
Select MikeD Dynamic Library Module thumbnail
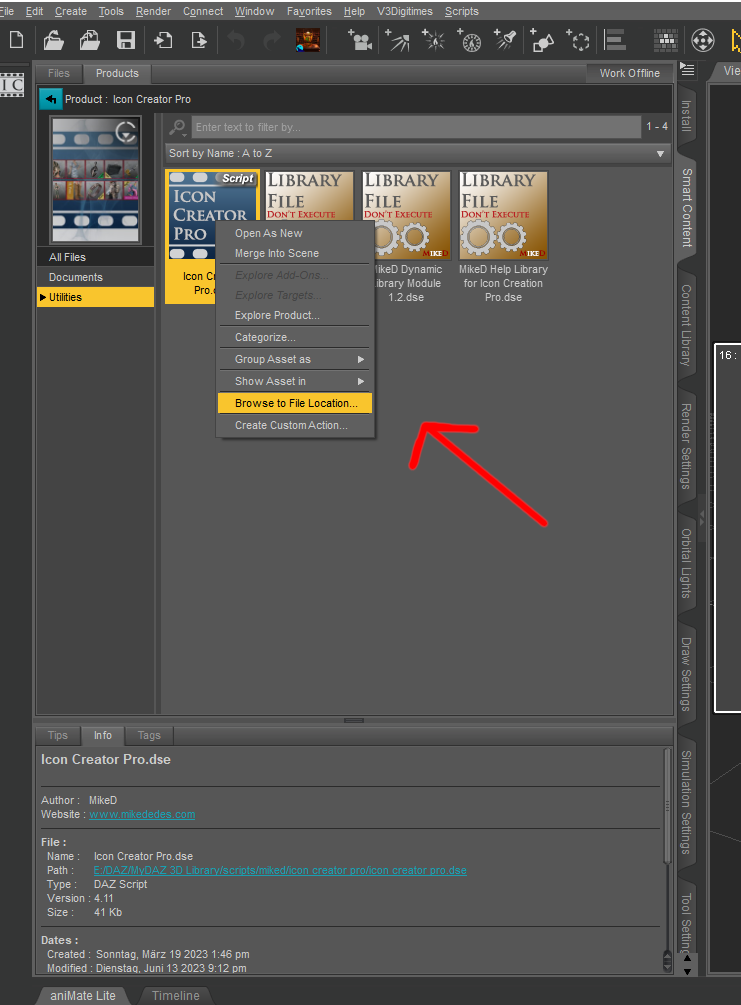(406, 215)
